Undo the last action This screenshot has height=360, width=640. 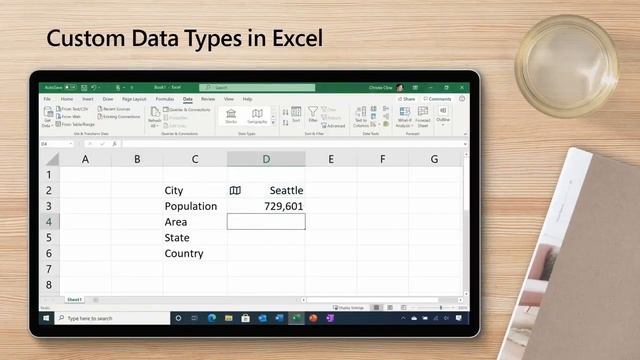(94, 87)
